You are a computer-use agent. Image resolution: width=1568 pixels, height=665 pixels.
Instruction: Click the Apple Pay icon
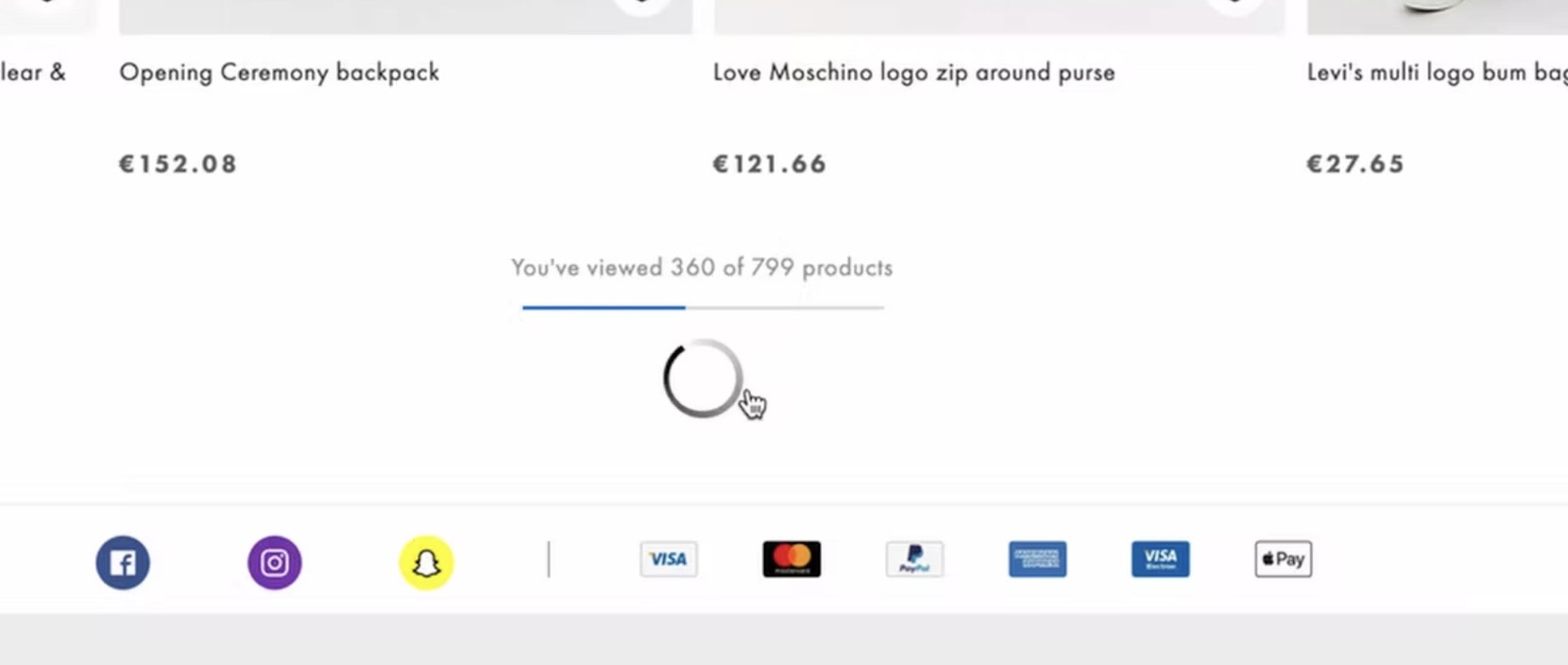pos(1283,559)
